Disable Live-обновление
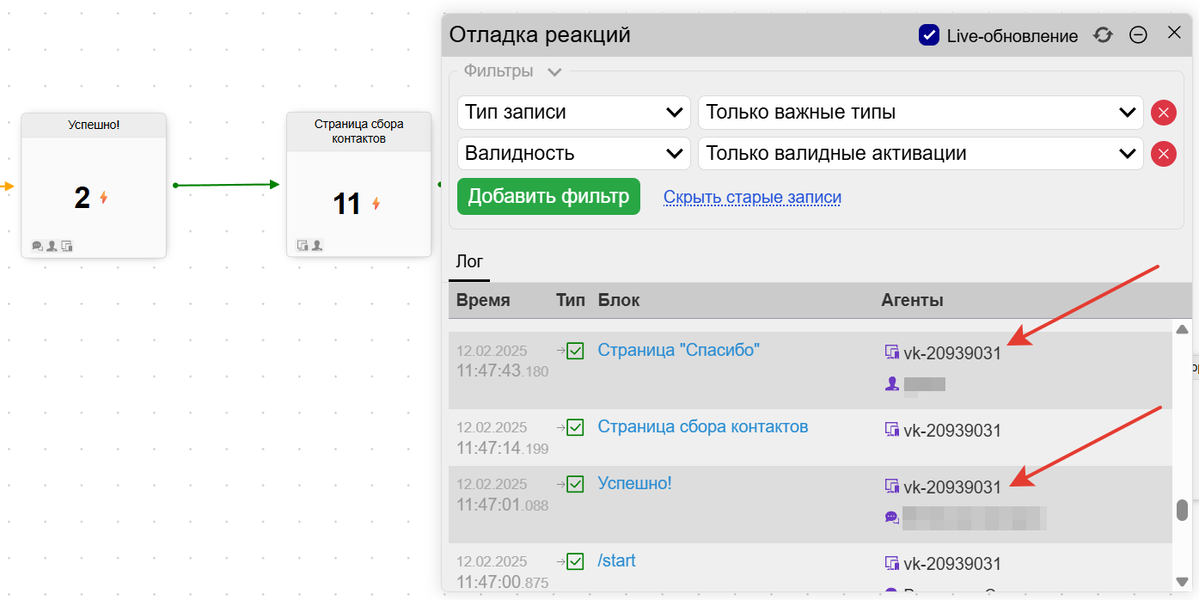 (928, 35)
